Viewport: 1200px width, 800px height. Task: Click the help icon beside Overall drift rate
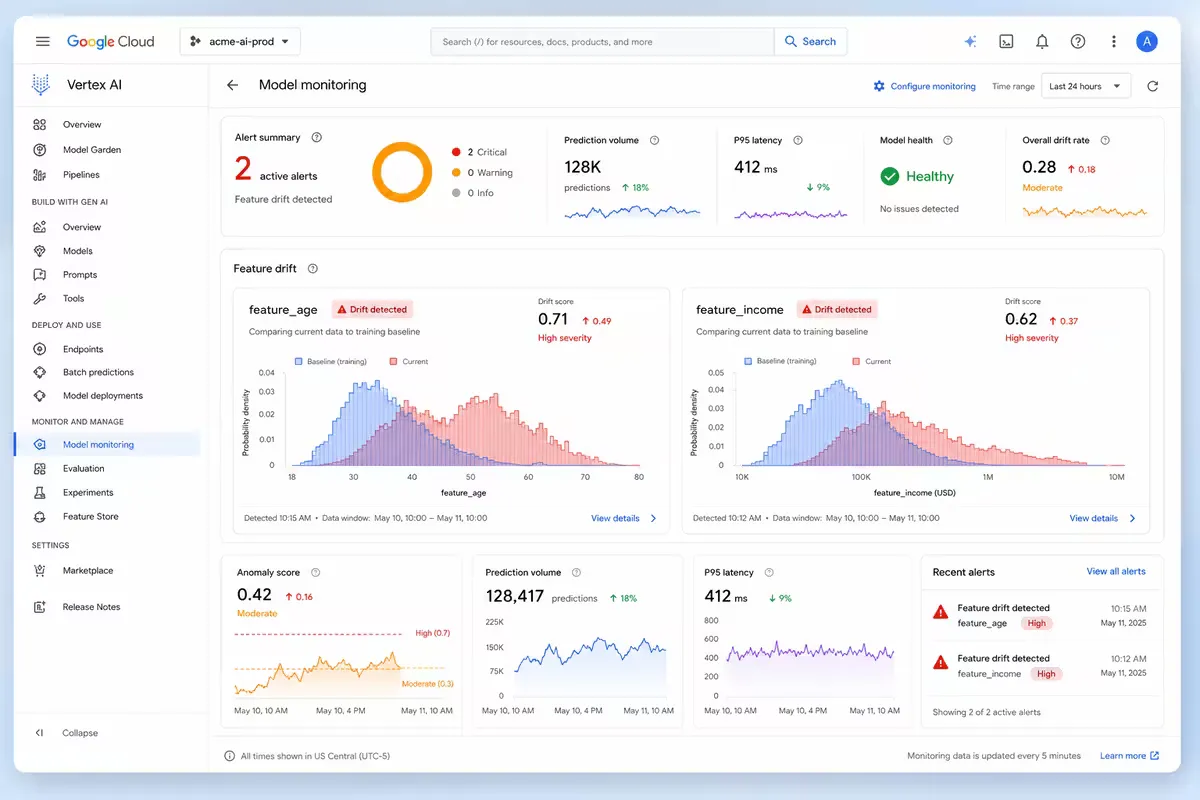point(1105,140)
